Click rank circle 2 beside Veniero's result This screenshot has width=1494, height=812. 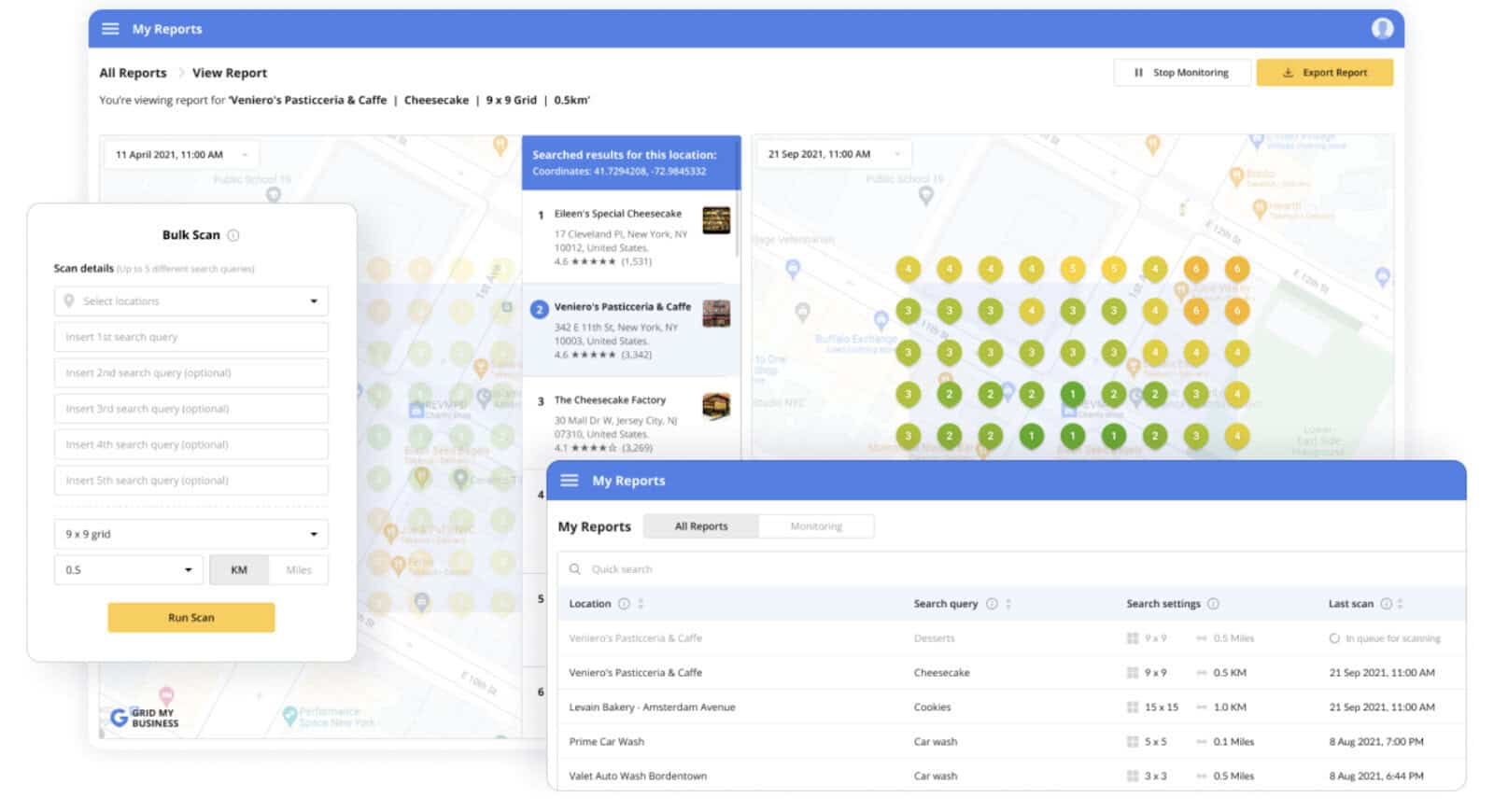(539, 309)
